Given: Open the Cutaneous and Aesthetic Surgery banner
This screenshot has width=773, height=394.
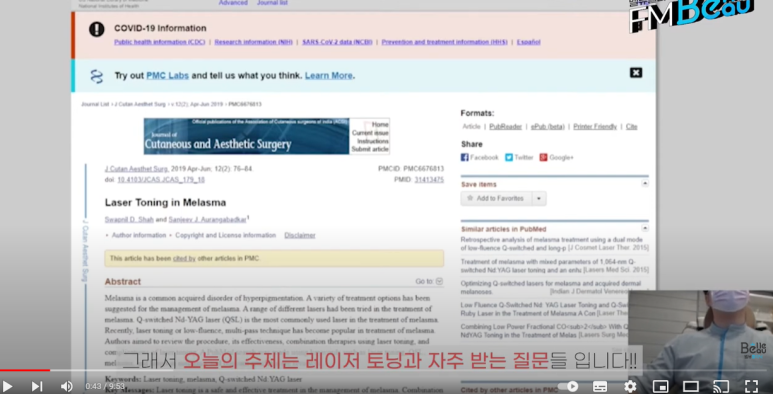Looking at the screenshot, I should [x=246, y=136].
